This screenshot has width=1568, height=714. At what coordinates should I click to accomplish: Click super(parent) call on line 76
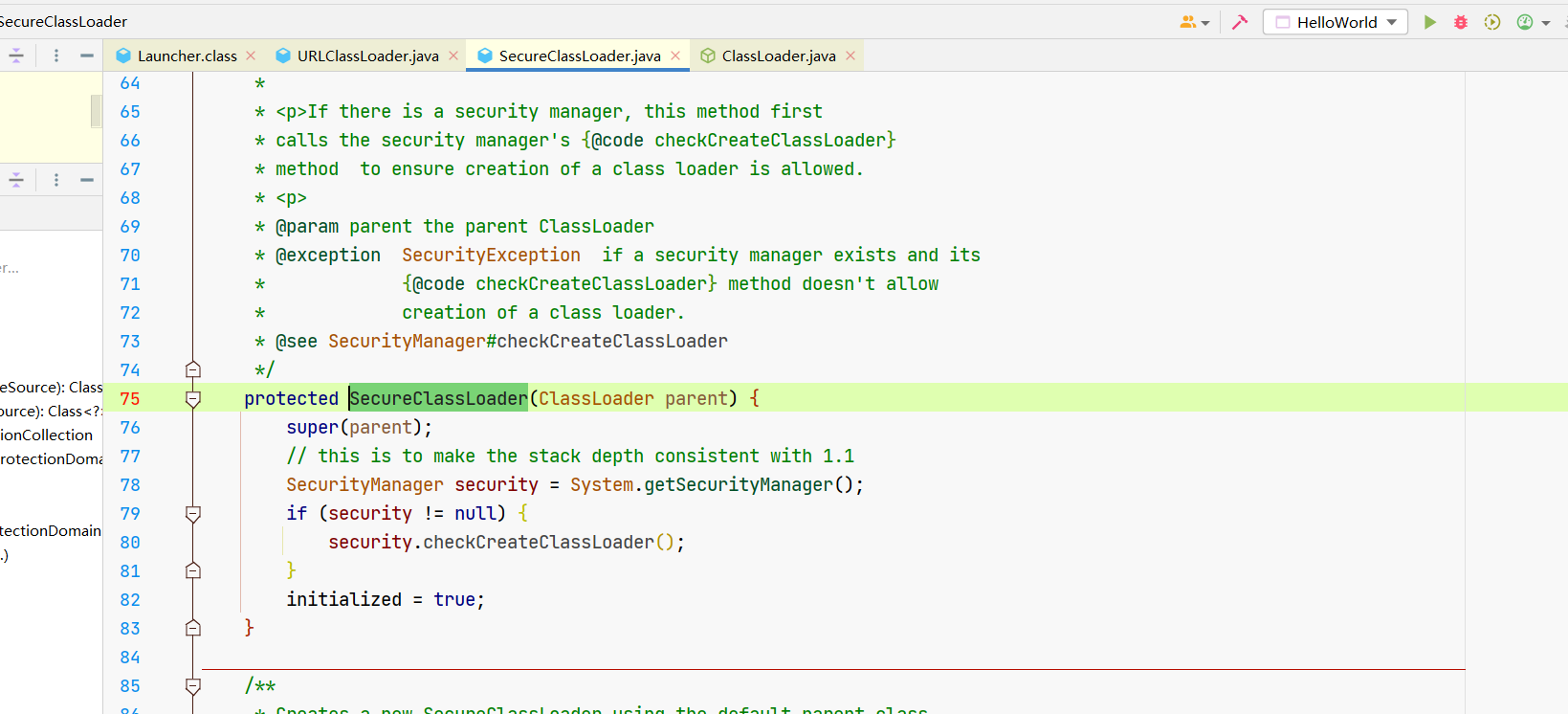(x=359, y=427)
